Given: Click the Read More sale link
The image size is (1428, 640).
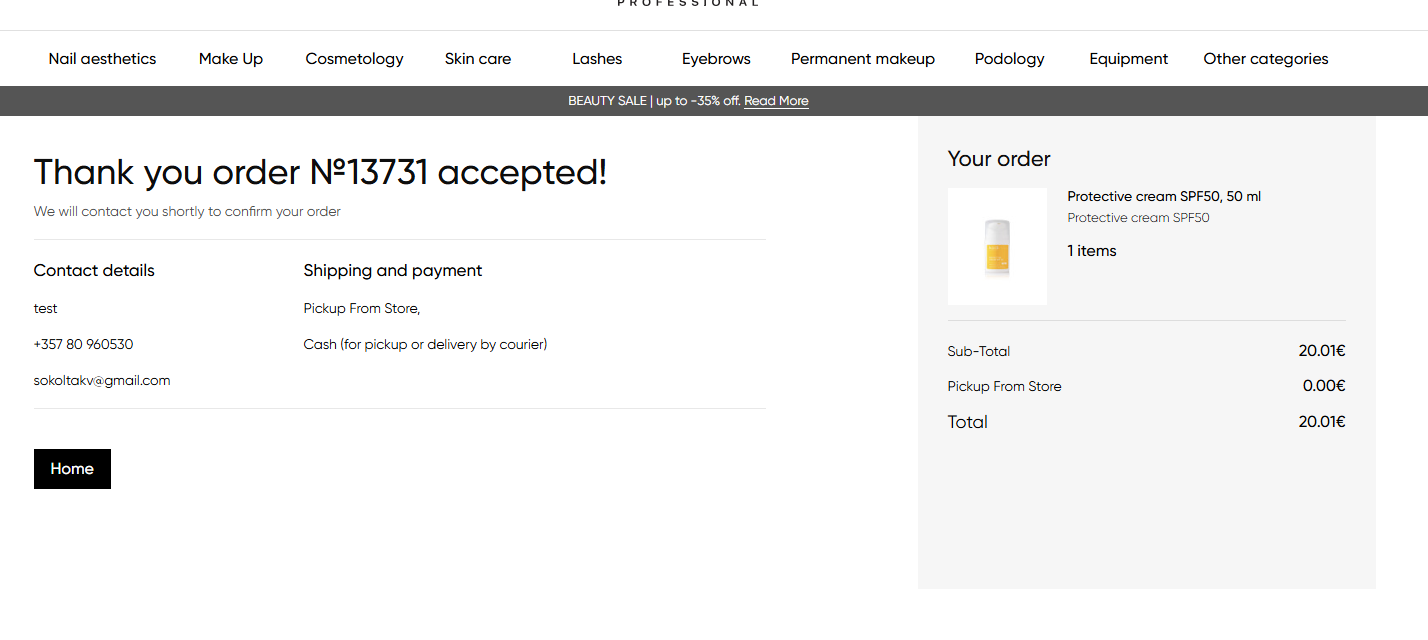Looking at the screenshot, I should [776, 101].
